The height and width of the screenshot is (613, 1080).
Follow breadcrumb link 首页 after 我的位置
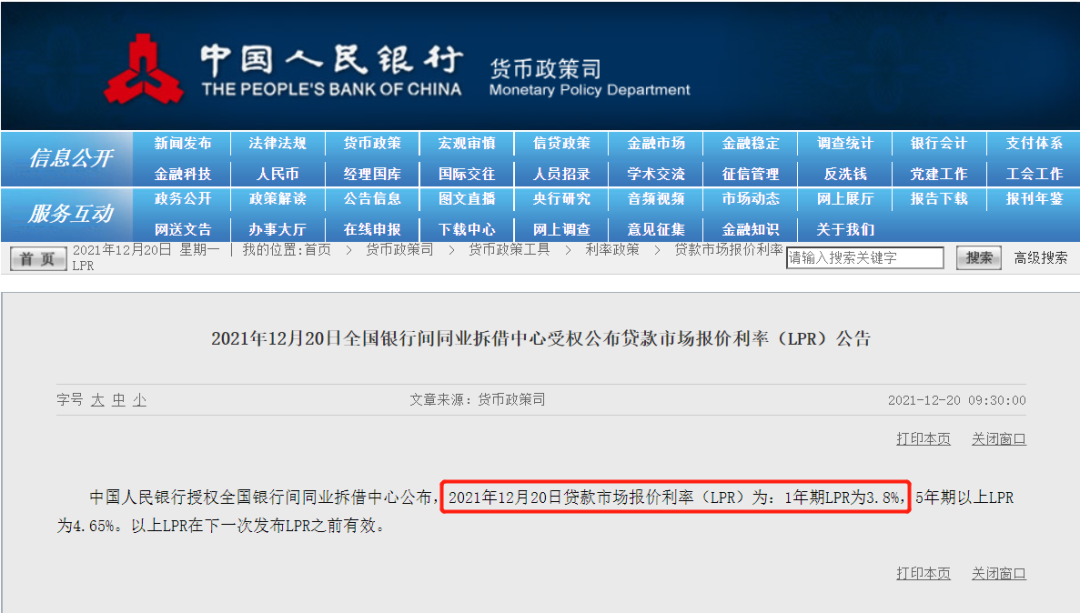(x=318, y=249)
